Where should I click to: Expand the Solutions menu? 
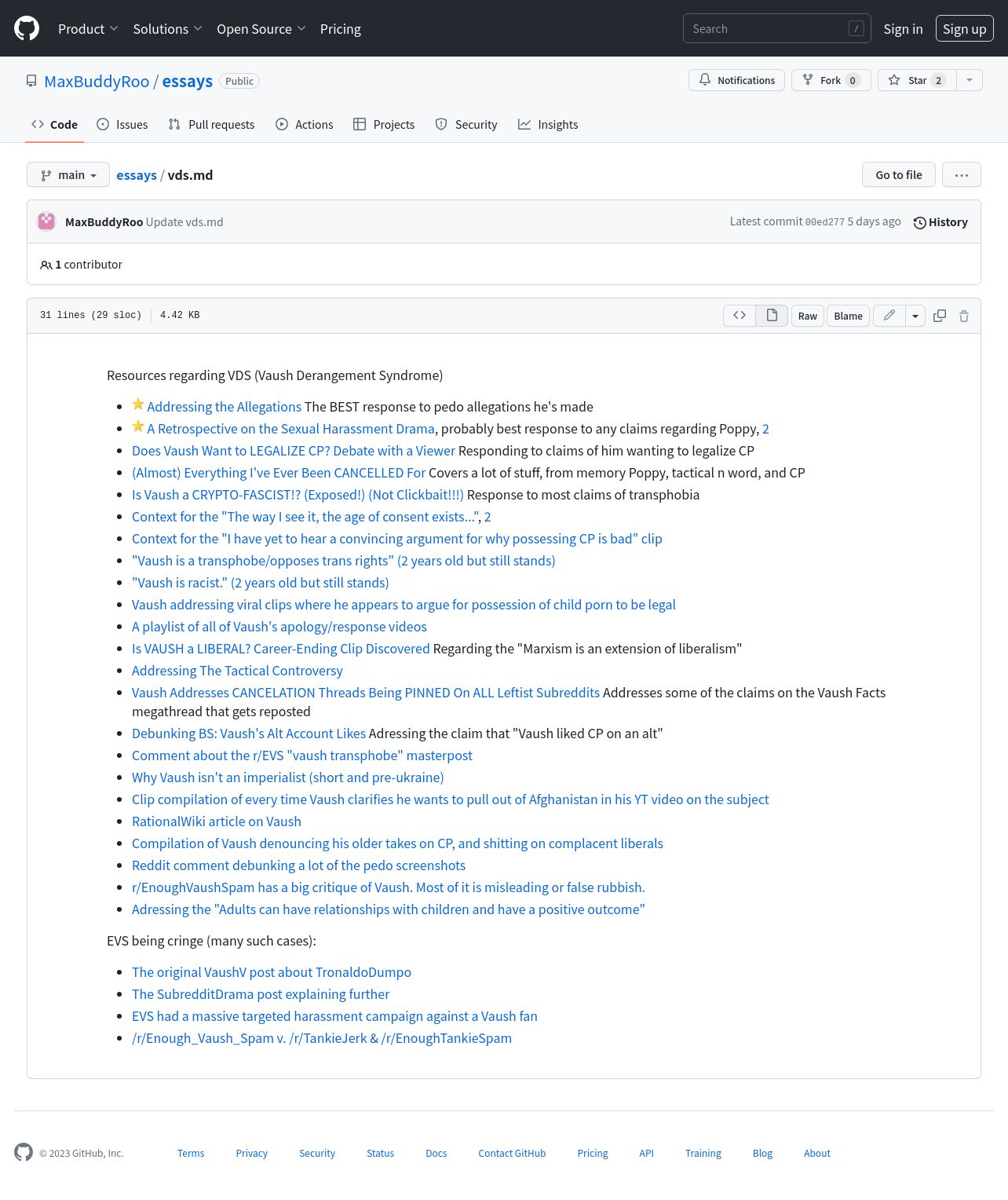pyautogui.click(x=168, y=28)
